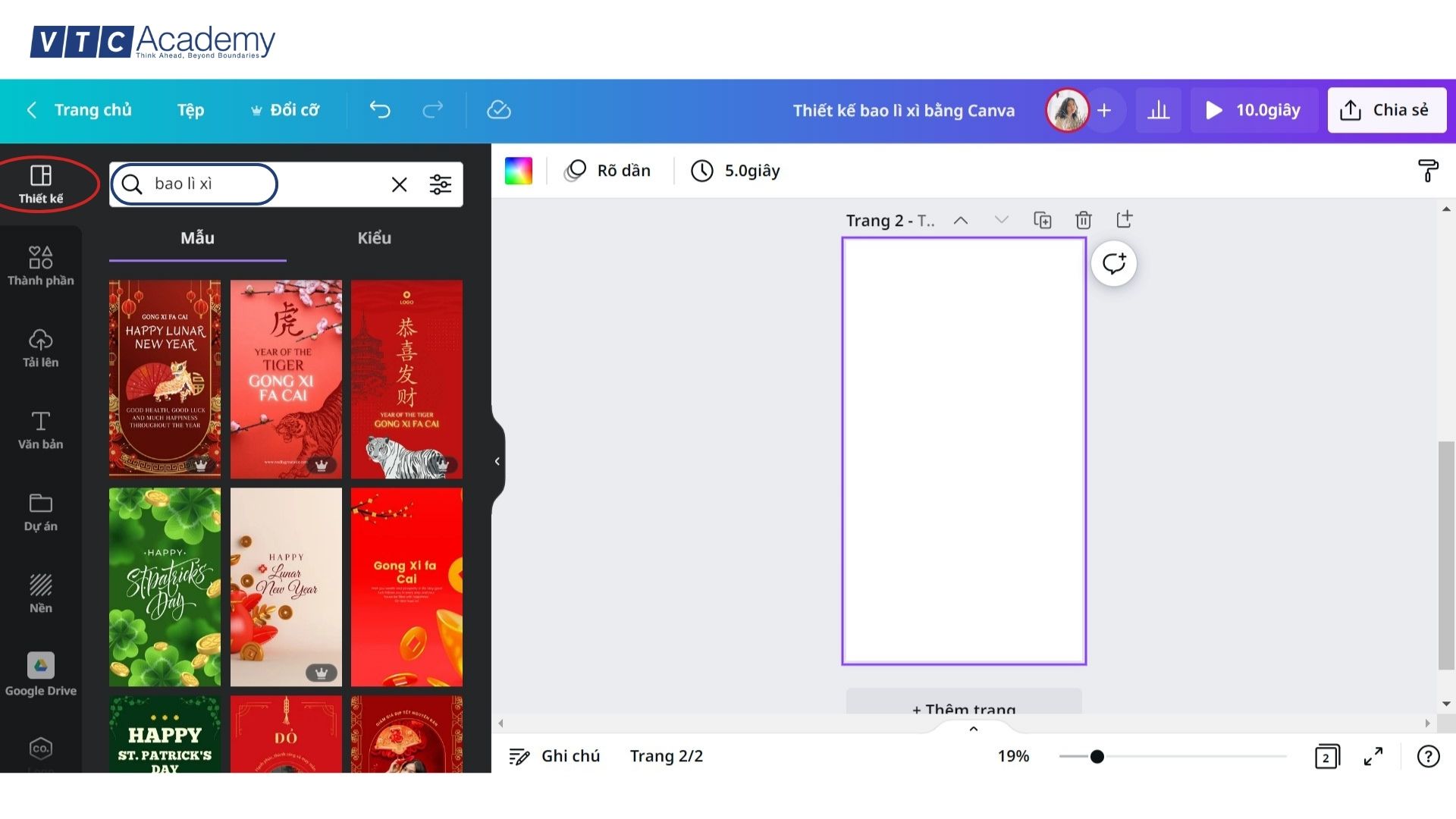
Task: Open the Thành phần panel
Action: pyautogui.click(x=41, y=265)
